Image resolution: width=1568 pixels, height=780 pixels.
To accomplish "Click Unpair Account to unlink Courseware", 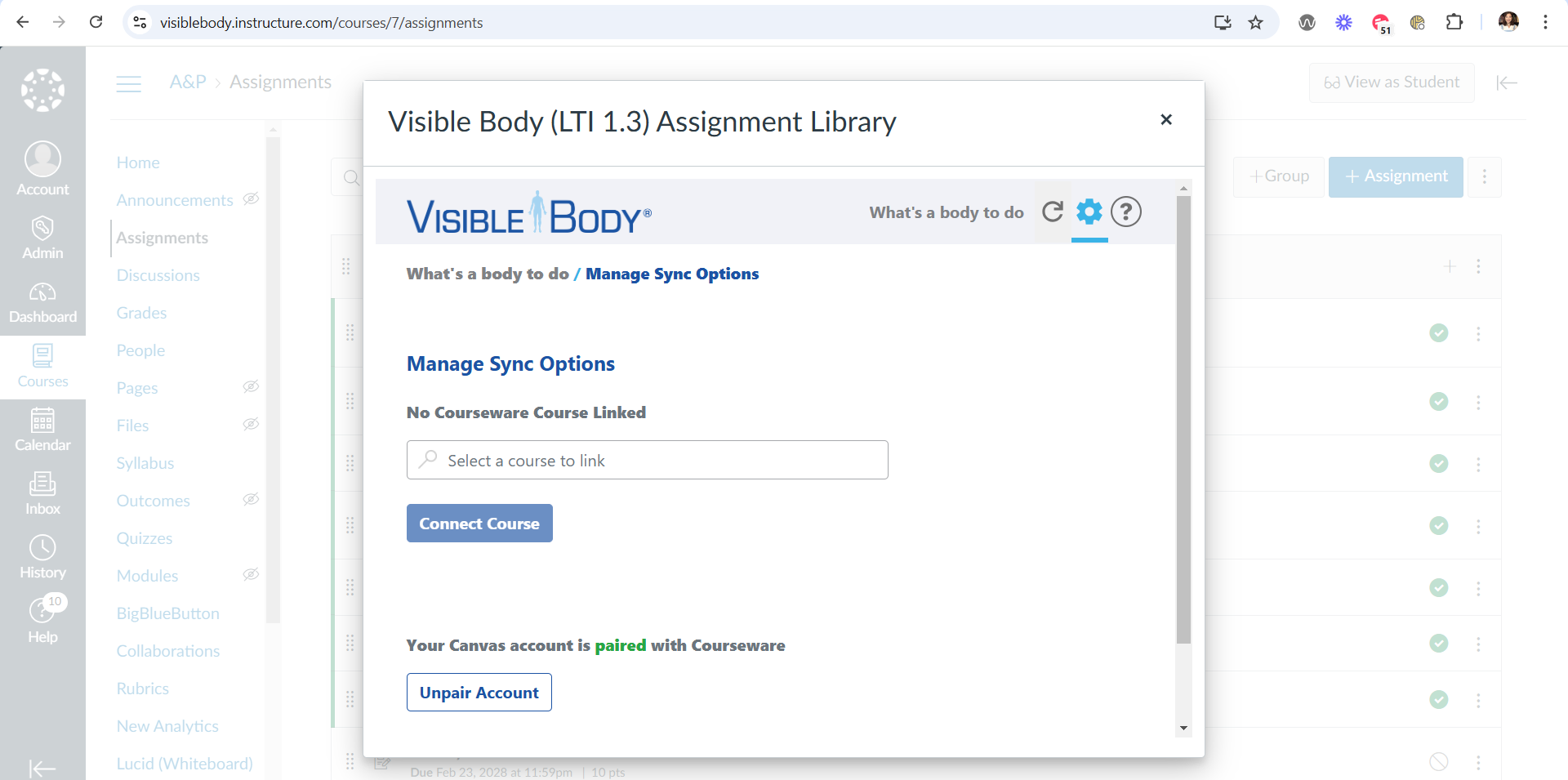I will click(x=479, y=692).
